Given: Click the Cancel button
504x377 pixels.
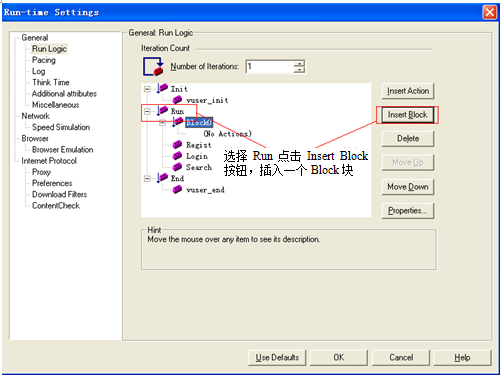Looking at the screenshot, I should pyautogui.click(x=401, y=358).
